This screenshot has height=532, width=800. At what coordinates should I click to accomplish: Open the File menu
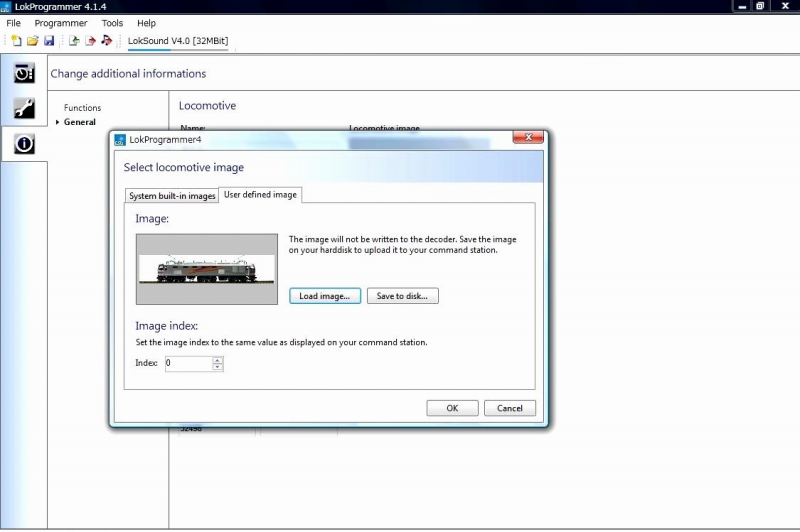pos(13,23)
